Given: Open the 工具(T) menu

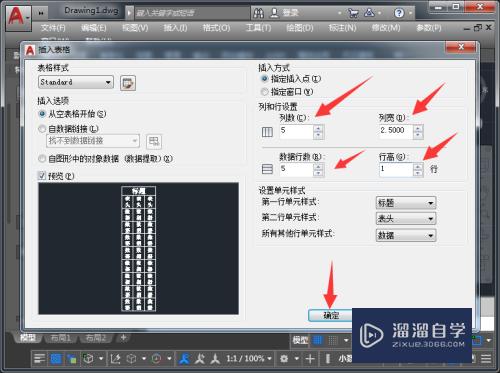Looking at the screenshot, I should pyautogui.click(x=258, y=28).
